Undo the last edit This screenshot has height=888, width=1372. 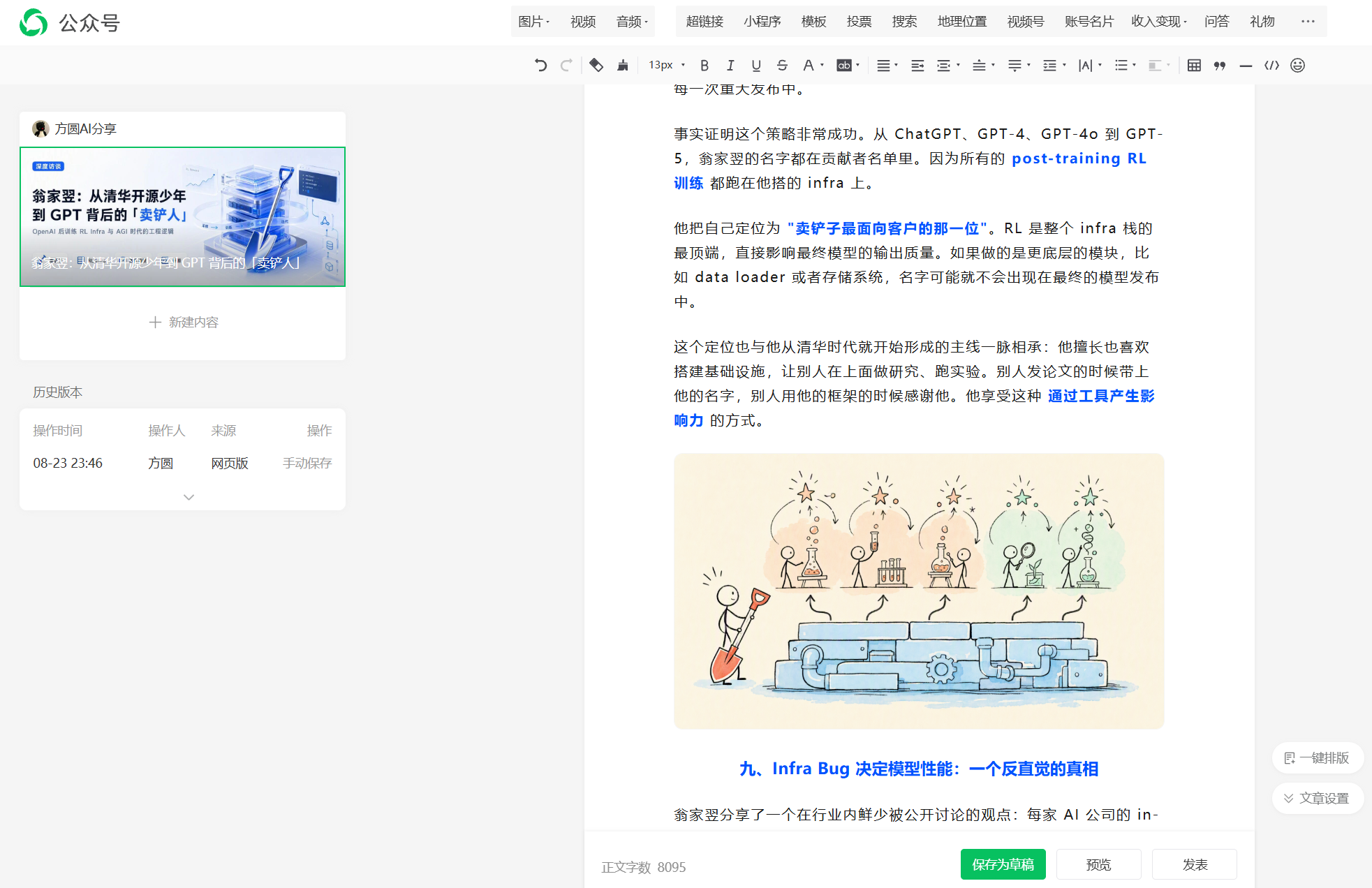point(540,65)
